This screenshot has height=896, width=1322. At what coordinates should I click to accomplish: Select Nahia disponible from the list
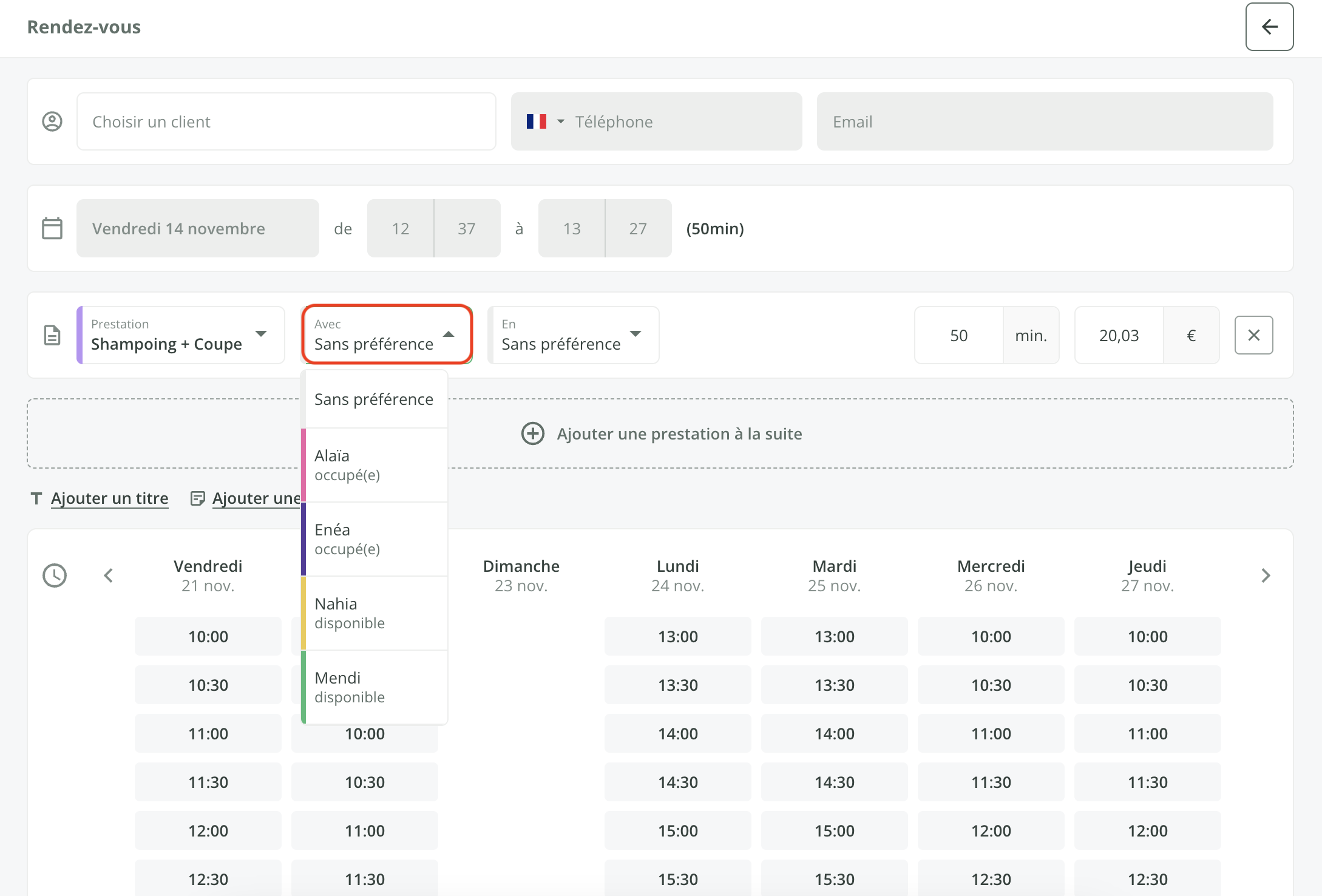375,613
